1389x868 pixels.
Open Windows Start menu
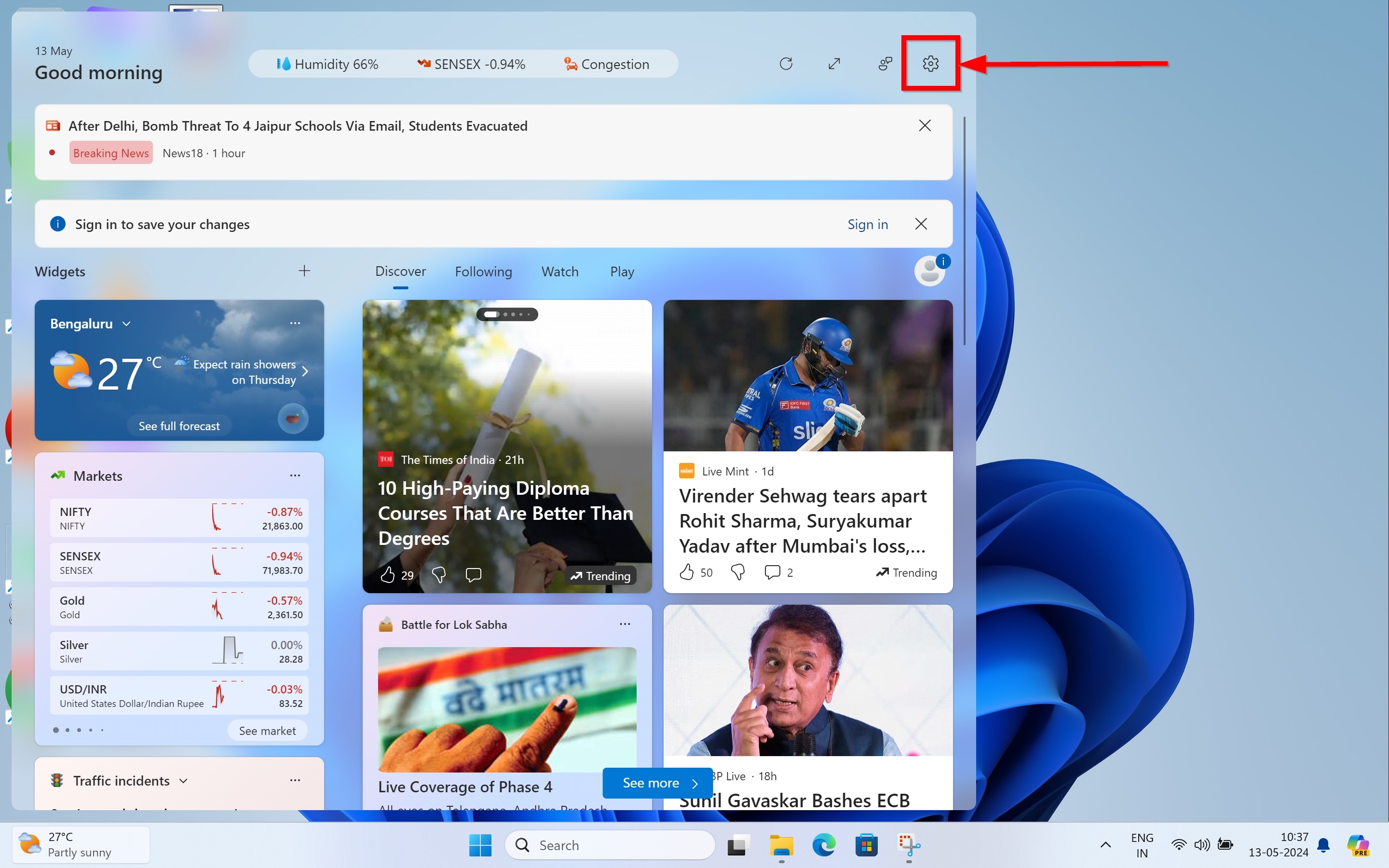[480, 845]
